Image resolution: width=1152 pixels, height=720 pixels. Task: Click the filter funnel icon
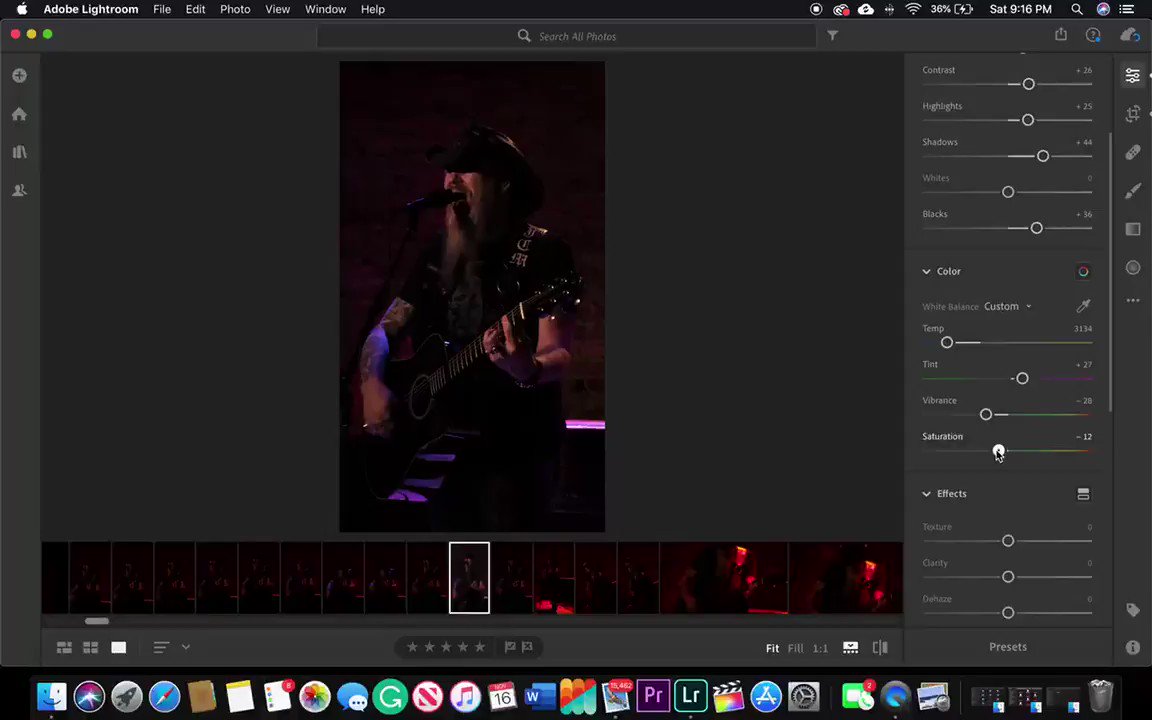832,35
